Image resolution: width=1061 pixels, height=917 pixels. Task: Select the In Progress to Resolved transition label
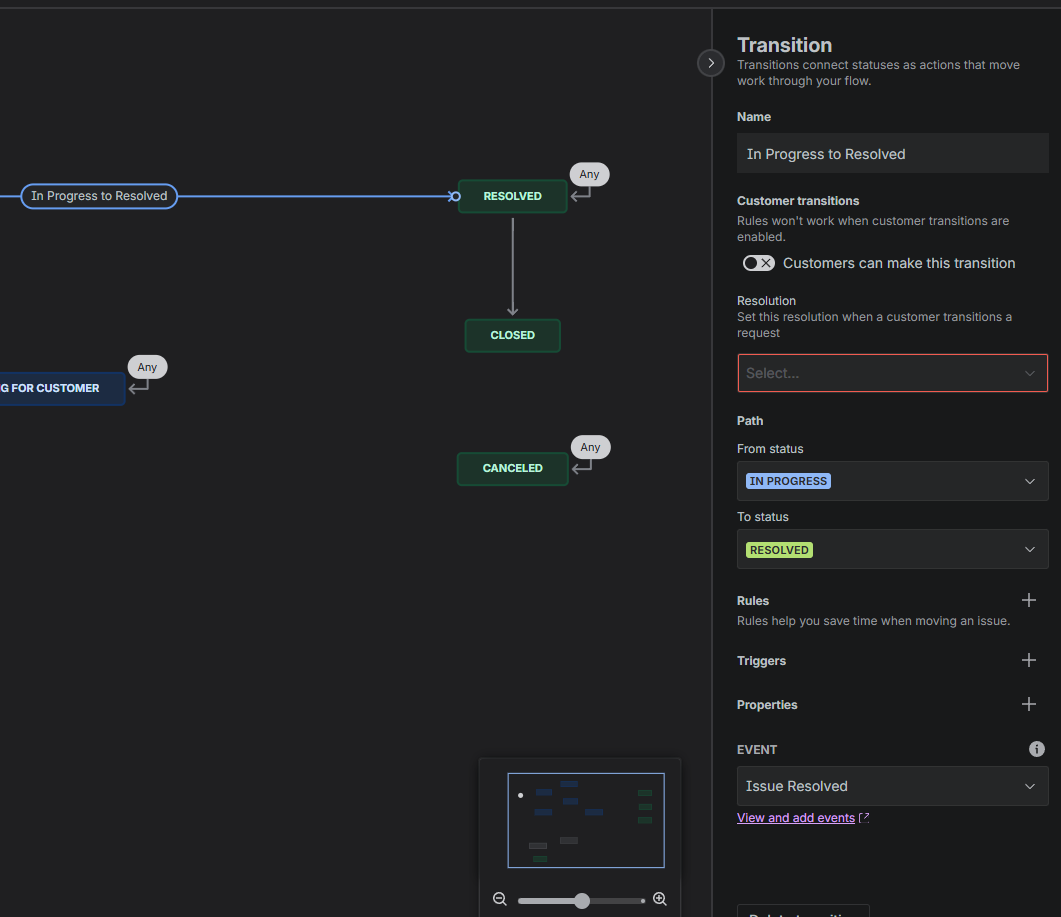click(x=99, y=196)
